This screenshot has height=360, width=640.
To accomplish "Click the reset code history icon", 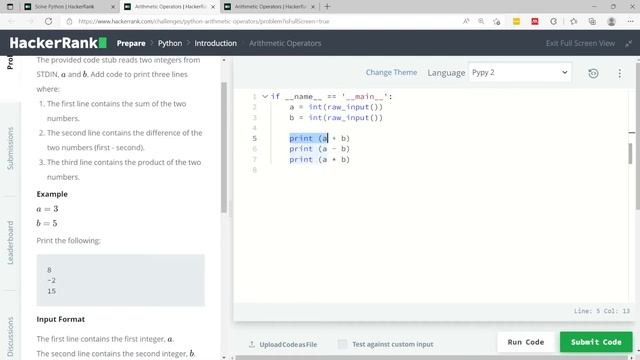I will 593,73.
